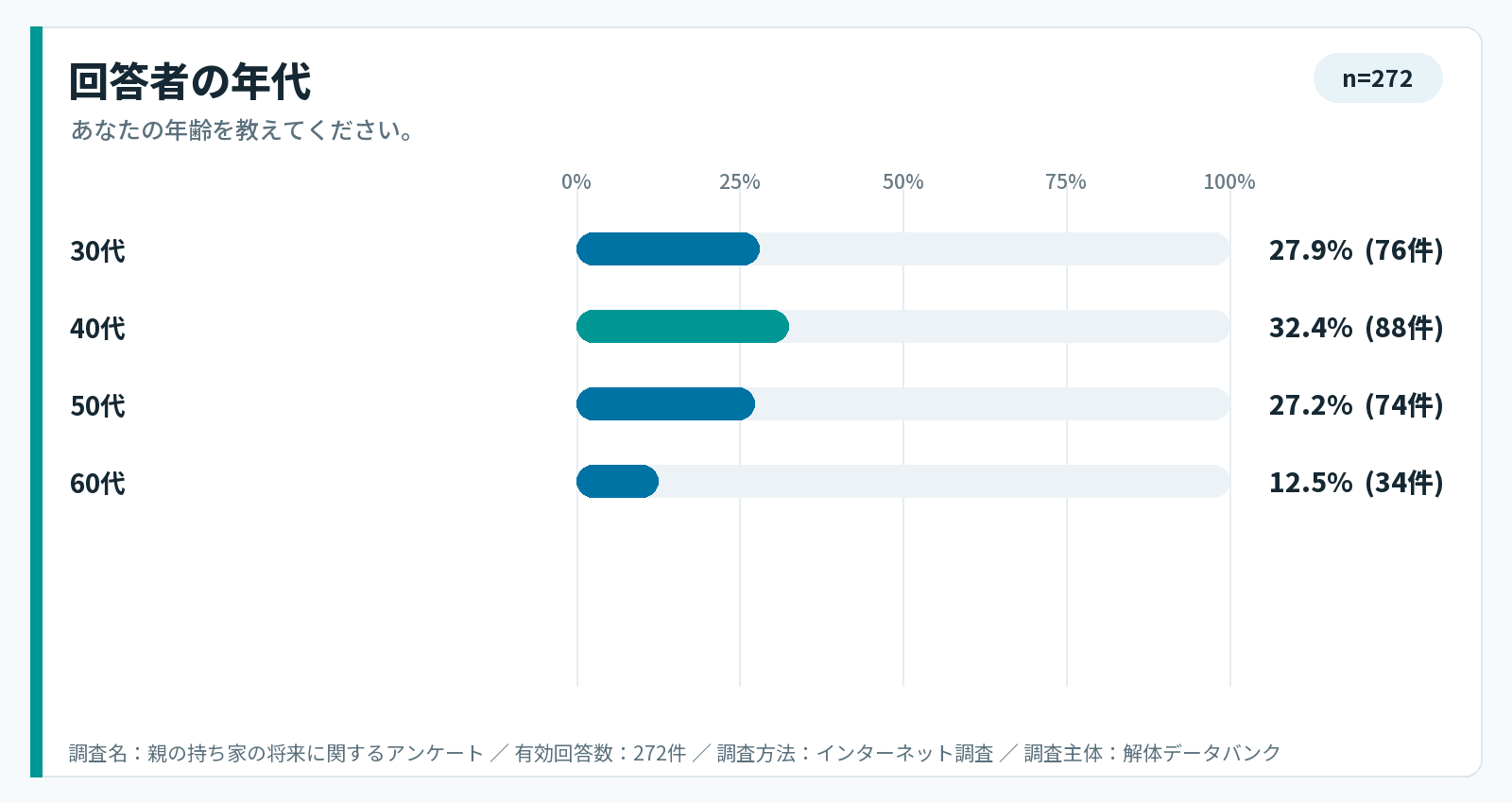
Task: Click the 60代 row label
Action: (x=97, y=484)
